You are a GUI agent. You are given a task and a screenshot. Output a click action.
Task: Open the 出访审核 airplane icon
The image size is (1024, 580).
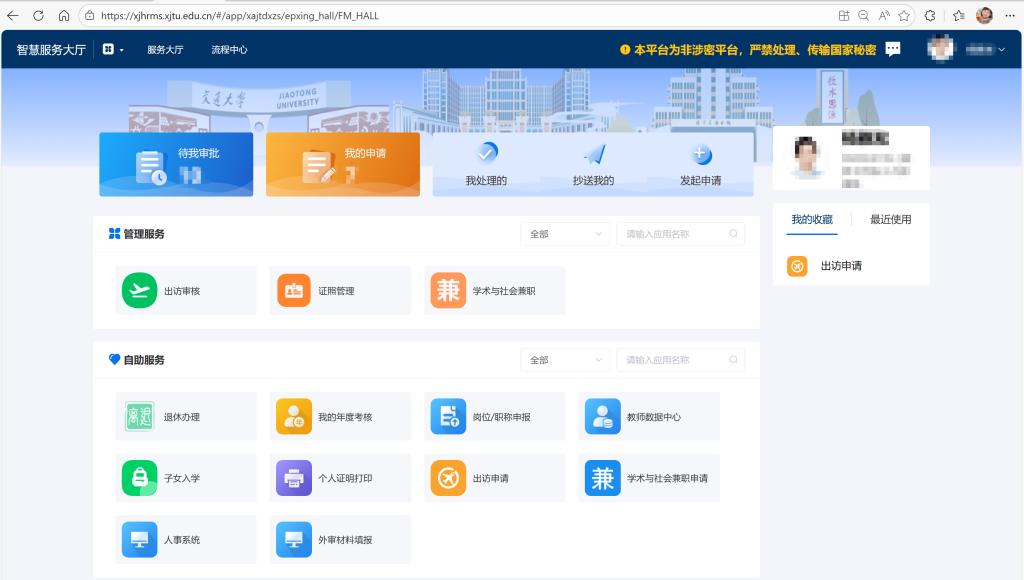coord(139,290)
